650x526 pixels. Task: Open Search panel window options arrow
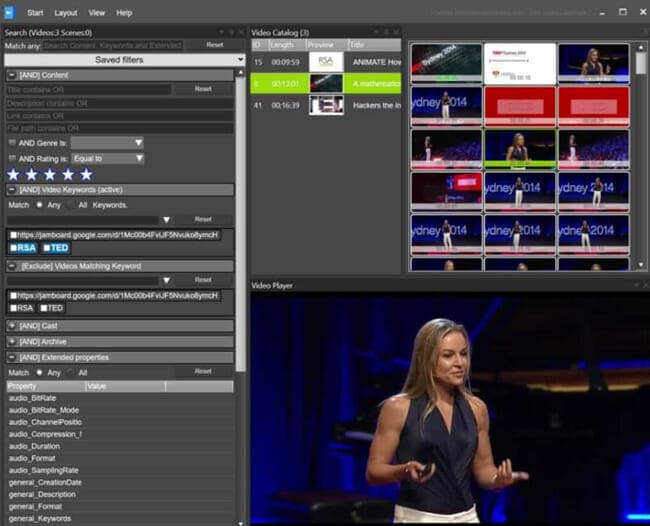[x=222, y=32]
